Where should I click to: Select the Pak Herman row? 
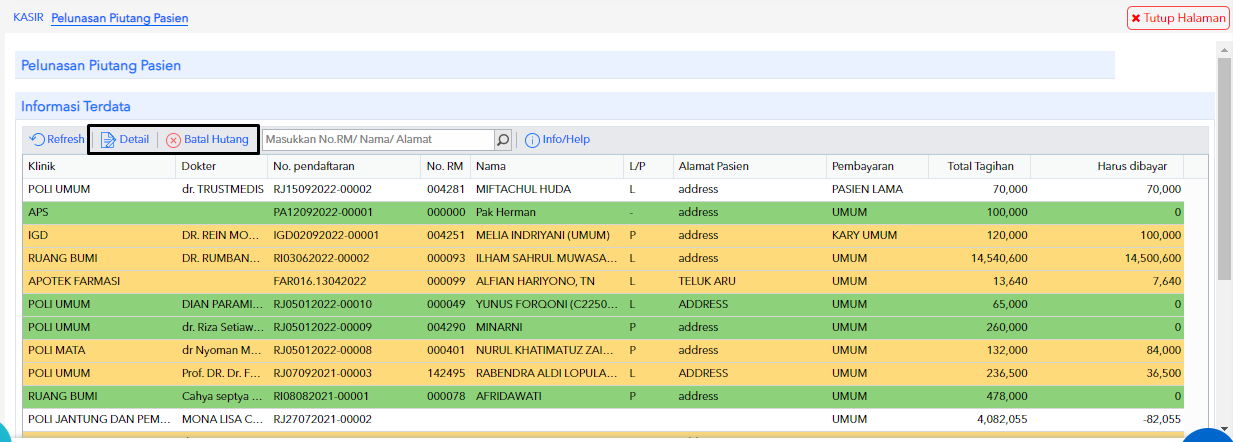click(603, 212)
